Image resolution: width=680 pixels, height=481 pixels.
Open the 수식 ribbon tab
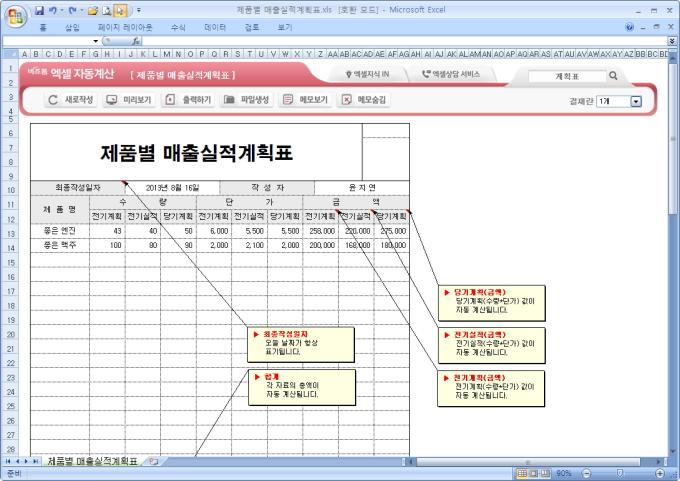coord(178,28)
